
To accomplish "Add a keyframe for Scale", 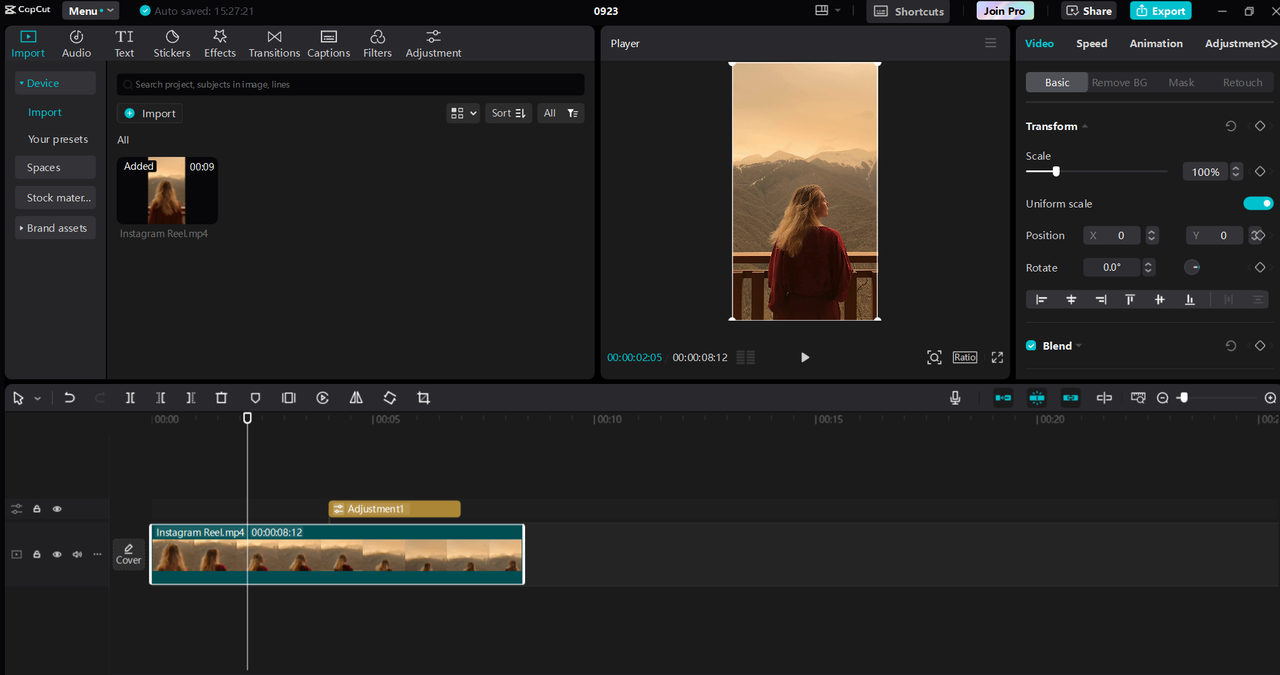I will coord(1260,172).
